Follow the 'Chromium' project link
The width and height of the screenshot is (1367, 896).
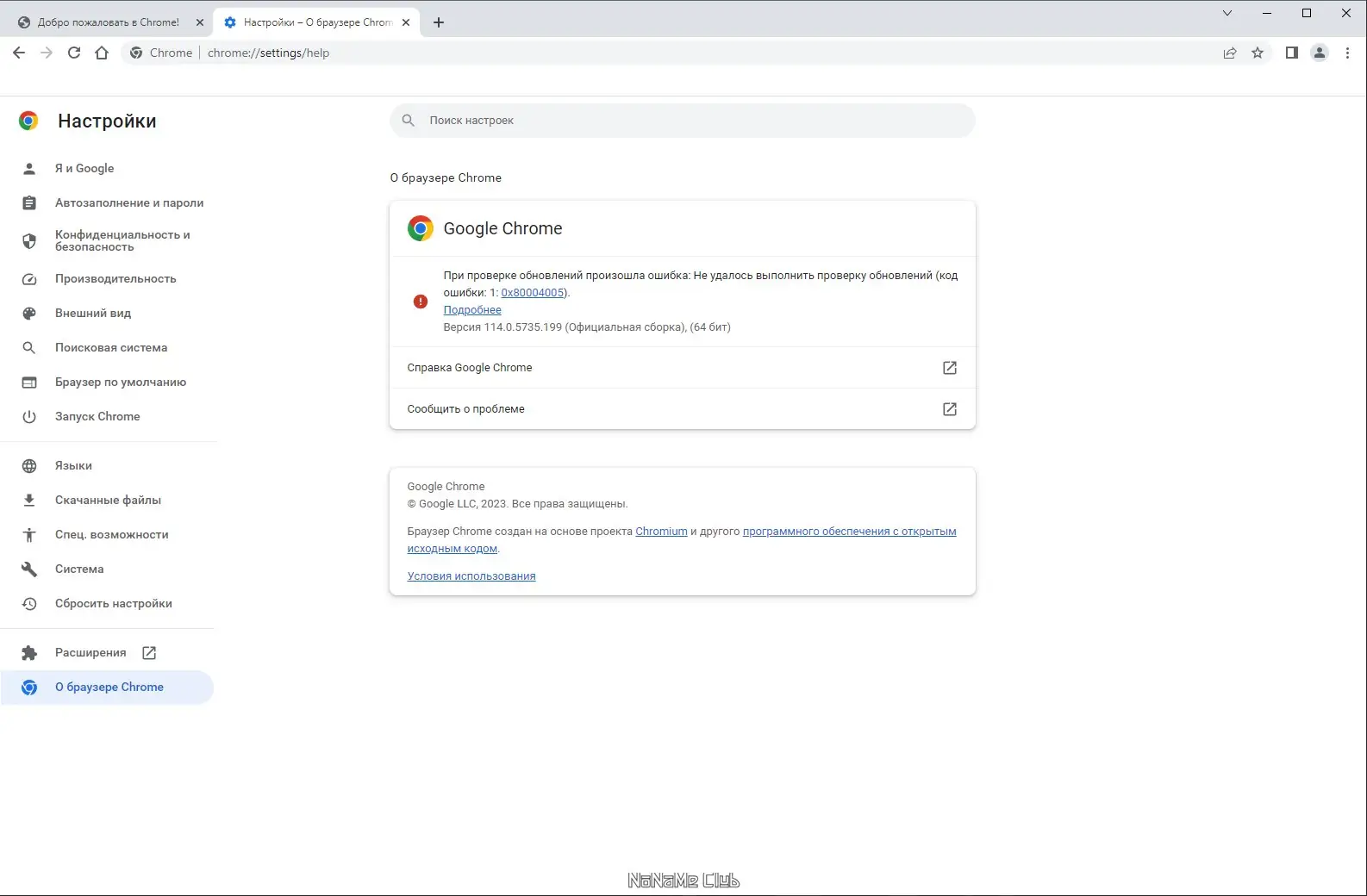coord(661,531)
